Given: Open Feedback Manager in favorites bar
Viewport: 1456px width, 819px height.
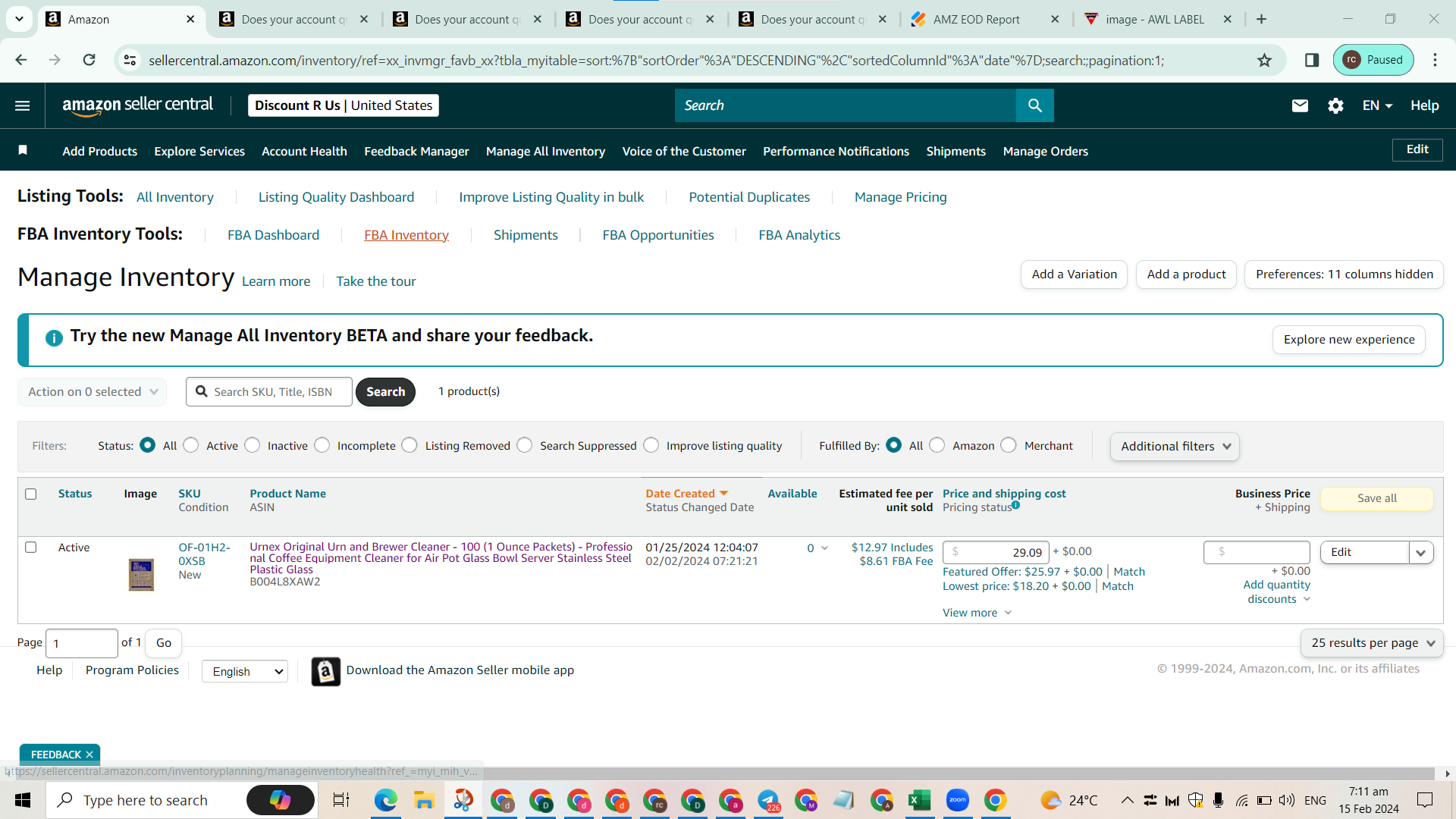Looking at the screenshot, I should click(416, 152).
